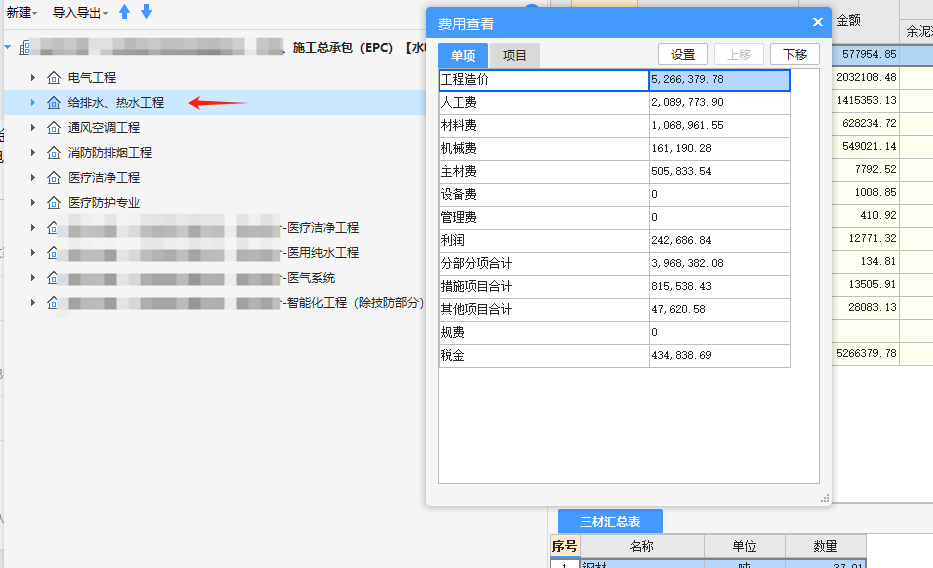Click the 规费 row label

coord(544,332)
